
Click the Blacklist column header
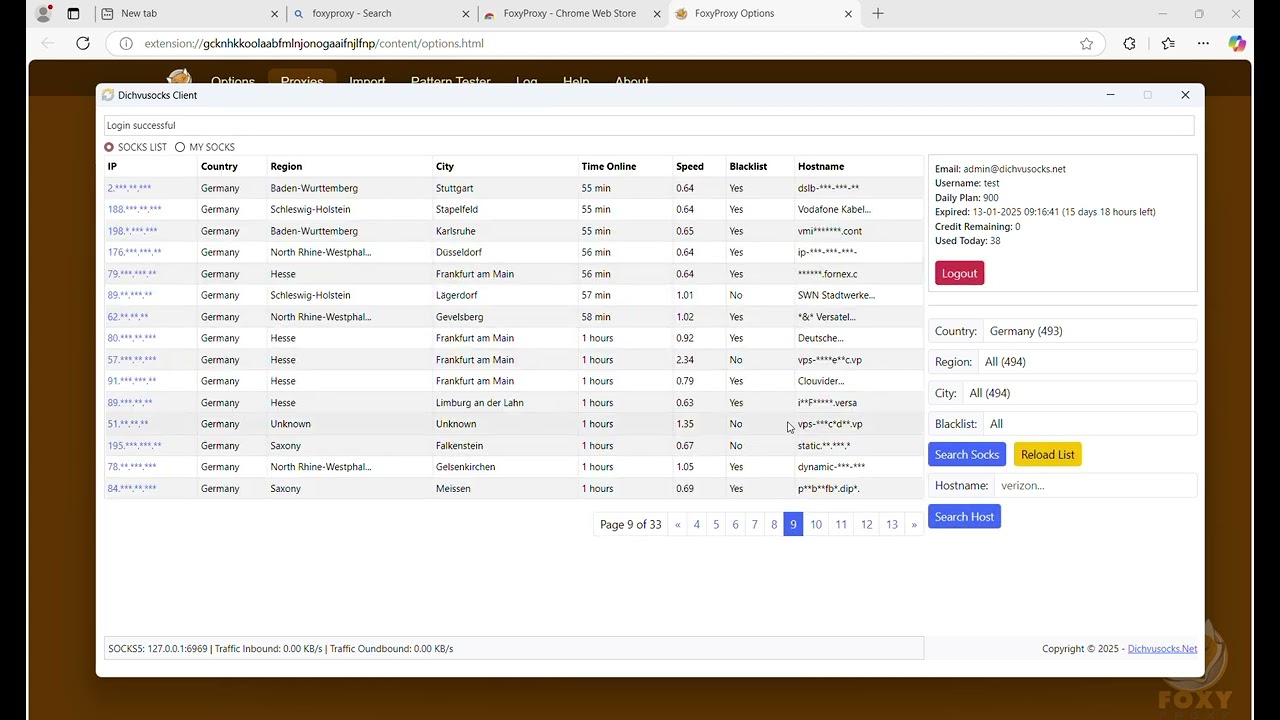coord(748,167)
